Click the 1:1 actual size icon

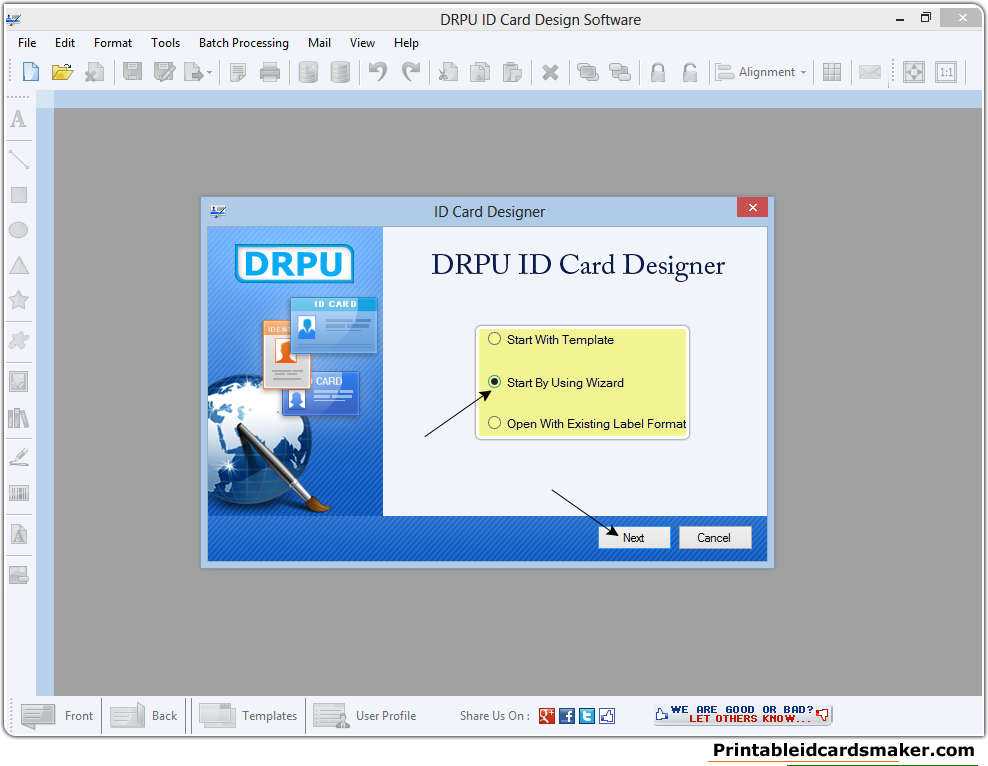click(x=946, y=72)
